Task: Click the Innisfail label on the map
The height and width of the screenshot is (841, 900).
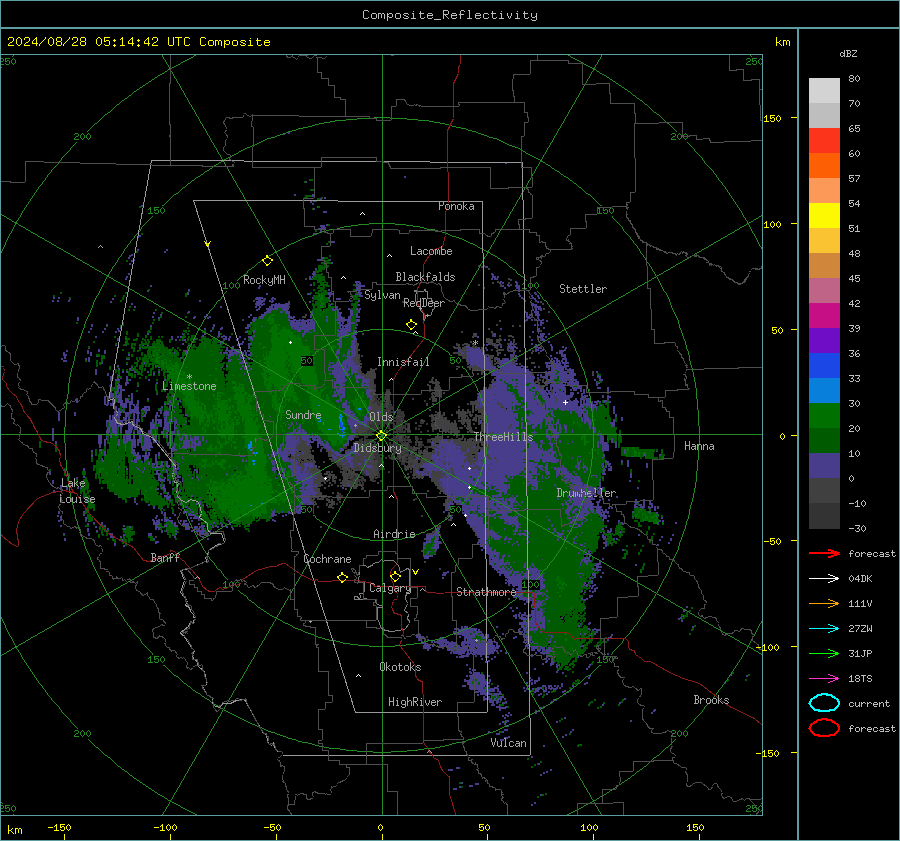Action: click(x=403, y=362)
